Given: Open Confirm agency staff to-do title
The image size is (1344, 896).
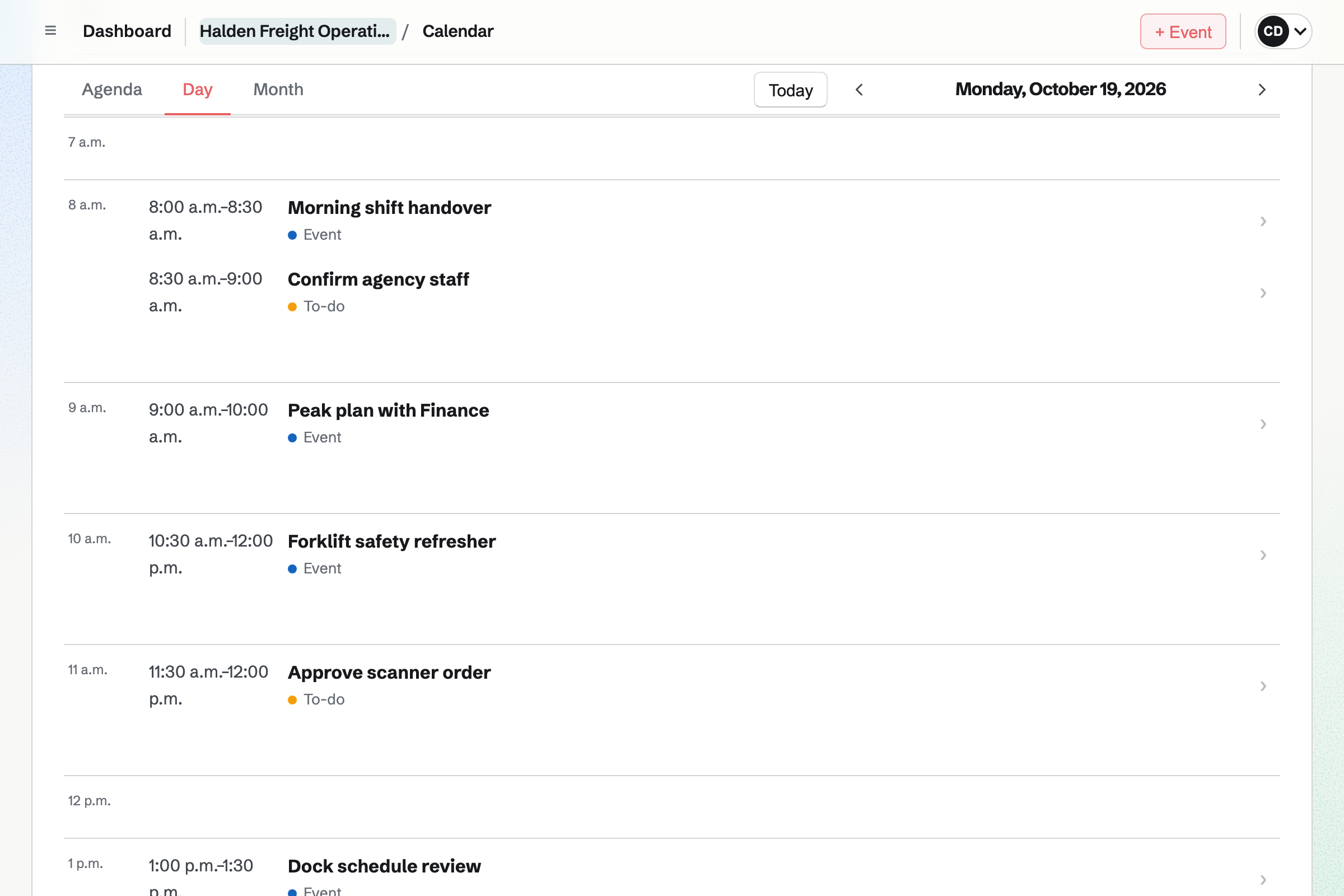Looking at the screenshot, I should [379, 279].
